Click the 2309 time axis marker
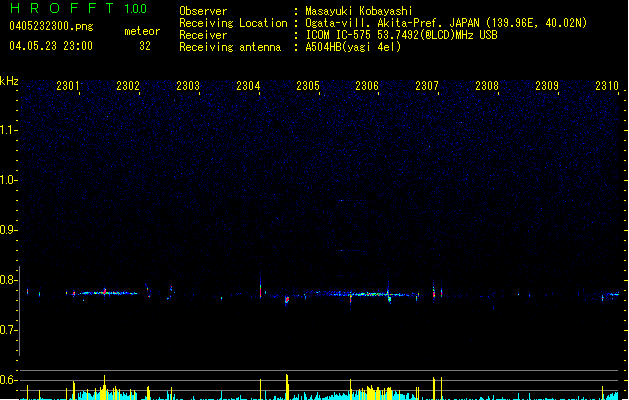The image size is (629, 400). pos(547,86)
